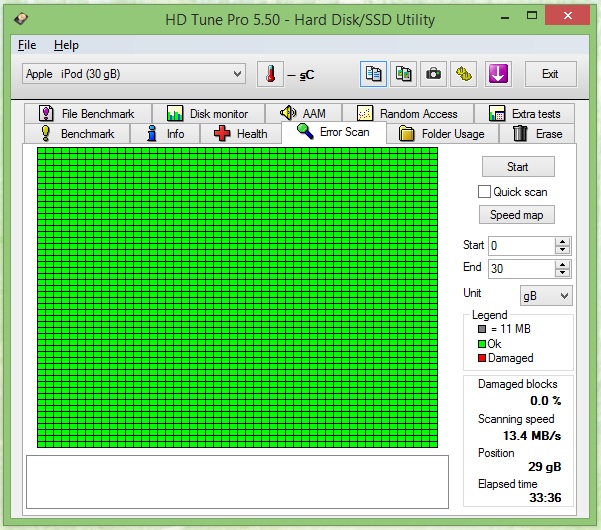The image size is (601, 530).
Task: Increase the End value with up arrow
Action: 562,265
